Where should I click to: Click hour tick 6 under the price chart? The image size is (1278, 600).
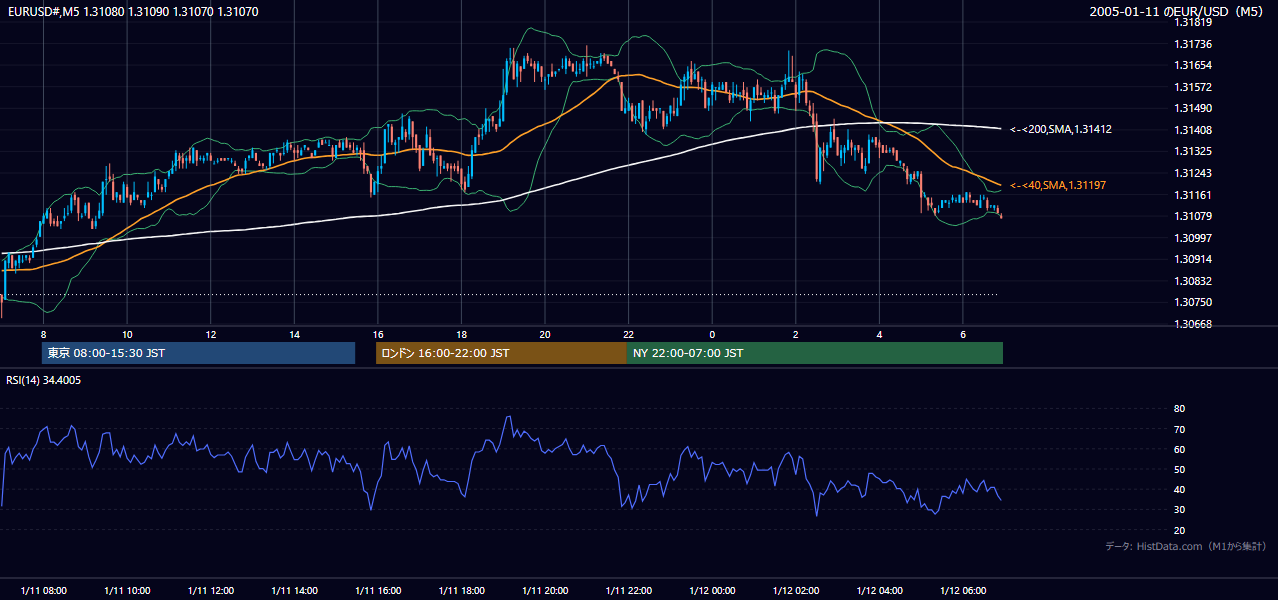(962, 334)
